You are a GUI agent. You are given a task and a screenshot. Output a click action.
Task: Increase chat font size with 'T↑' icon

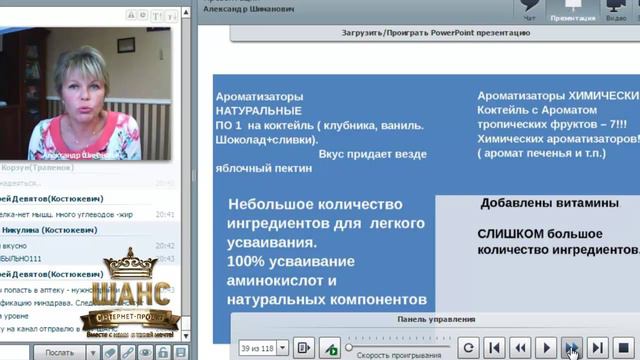coord(156,16)
